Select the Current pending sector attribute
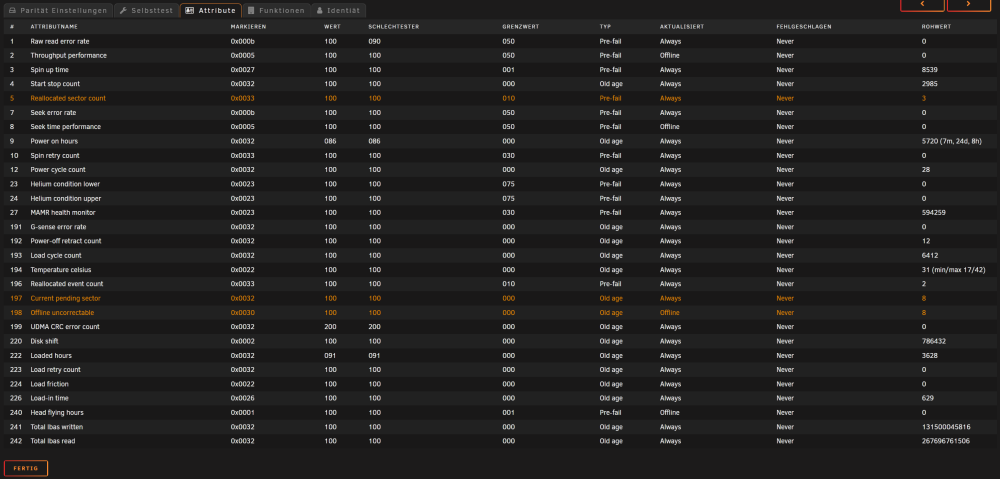Screen dimensions: 1000x479 coord(66,298)
